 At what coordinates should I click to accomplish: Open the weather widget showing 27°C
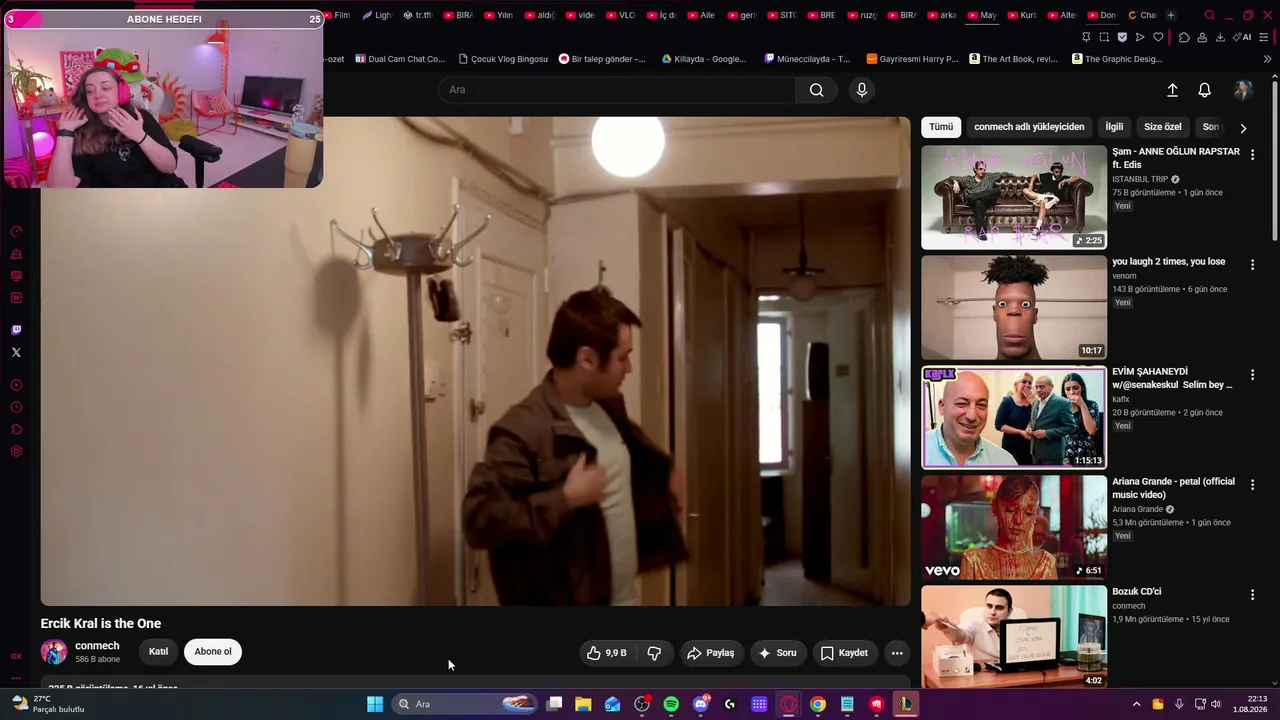pyautogui.click(x=48, y=704)
